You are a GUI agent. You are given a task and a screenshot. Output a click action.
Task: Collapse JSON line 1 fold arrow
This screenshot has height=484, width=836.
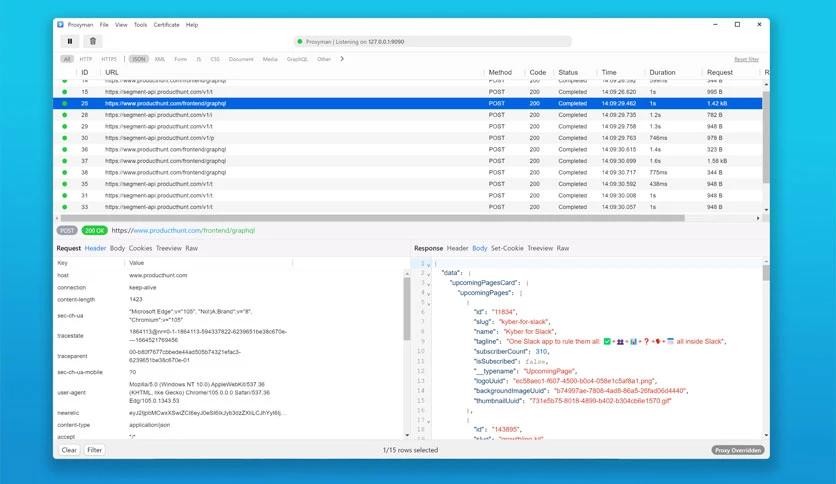[x=429, y=264]
